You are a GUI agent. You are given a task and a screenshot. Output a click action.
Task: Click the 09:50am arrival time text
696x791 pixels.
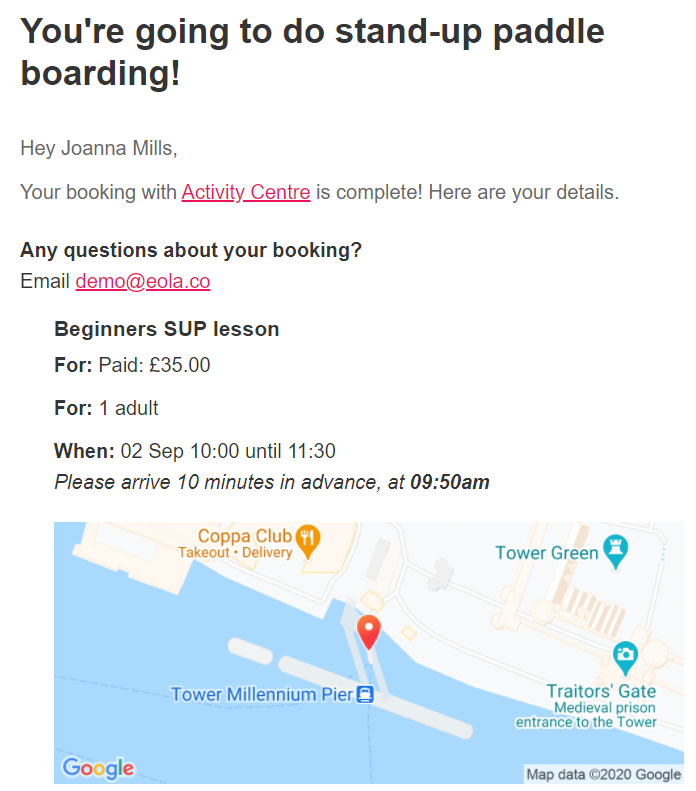pos(450,482)
